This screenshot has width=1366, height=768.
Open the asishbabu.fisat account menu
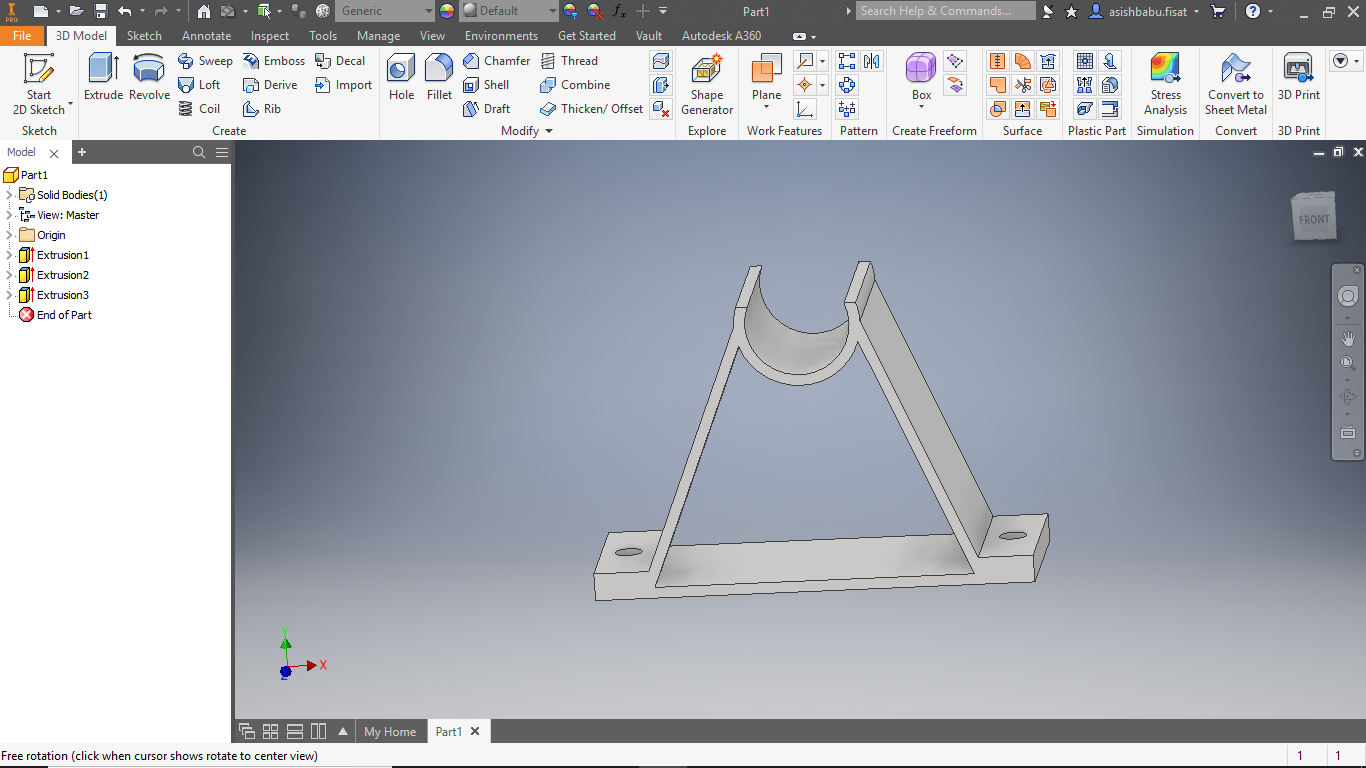coord(1144,11)
